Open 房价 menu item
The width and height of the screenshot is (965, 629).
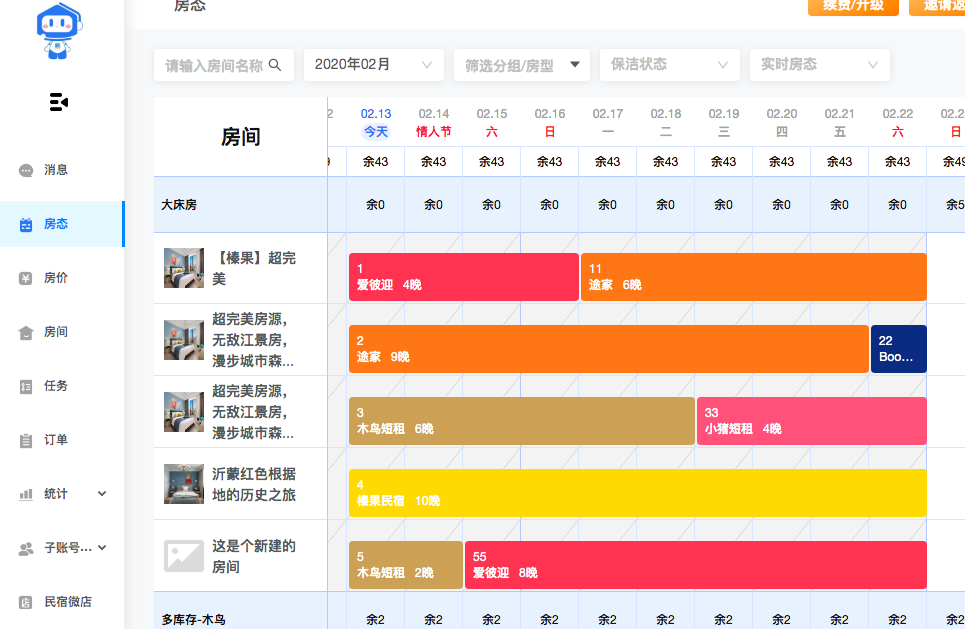click(62, 278)
